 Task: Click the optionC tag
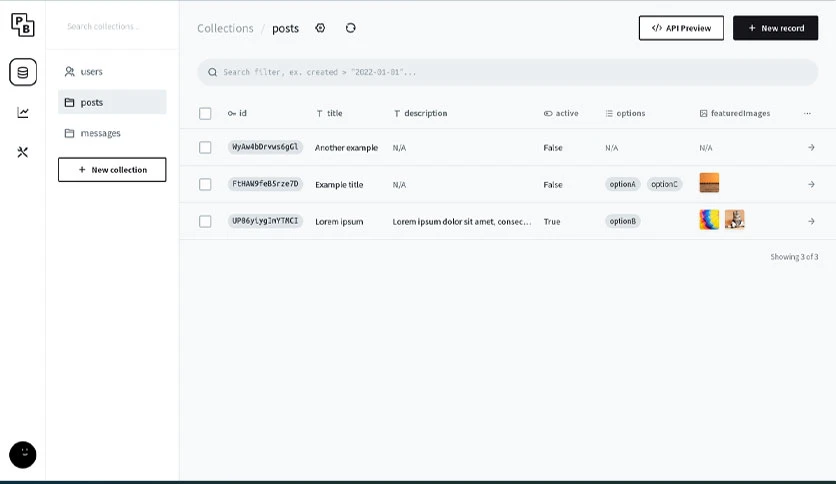click(x=664, y=184)
